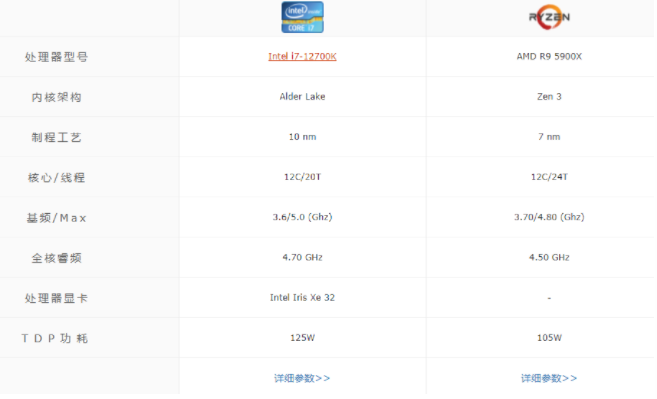Click the Intel Core i7 logo badge

[x=302, y=17]
